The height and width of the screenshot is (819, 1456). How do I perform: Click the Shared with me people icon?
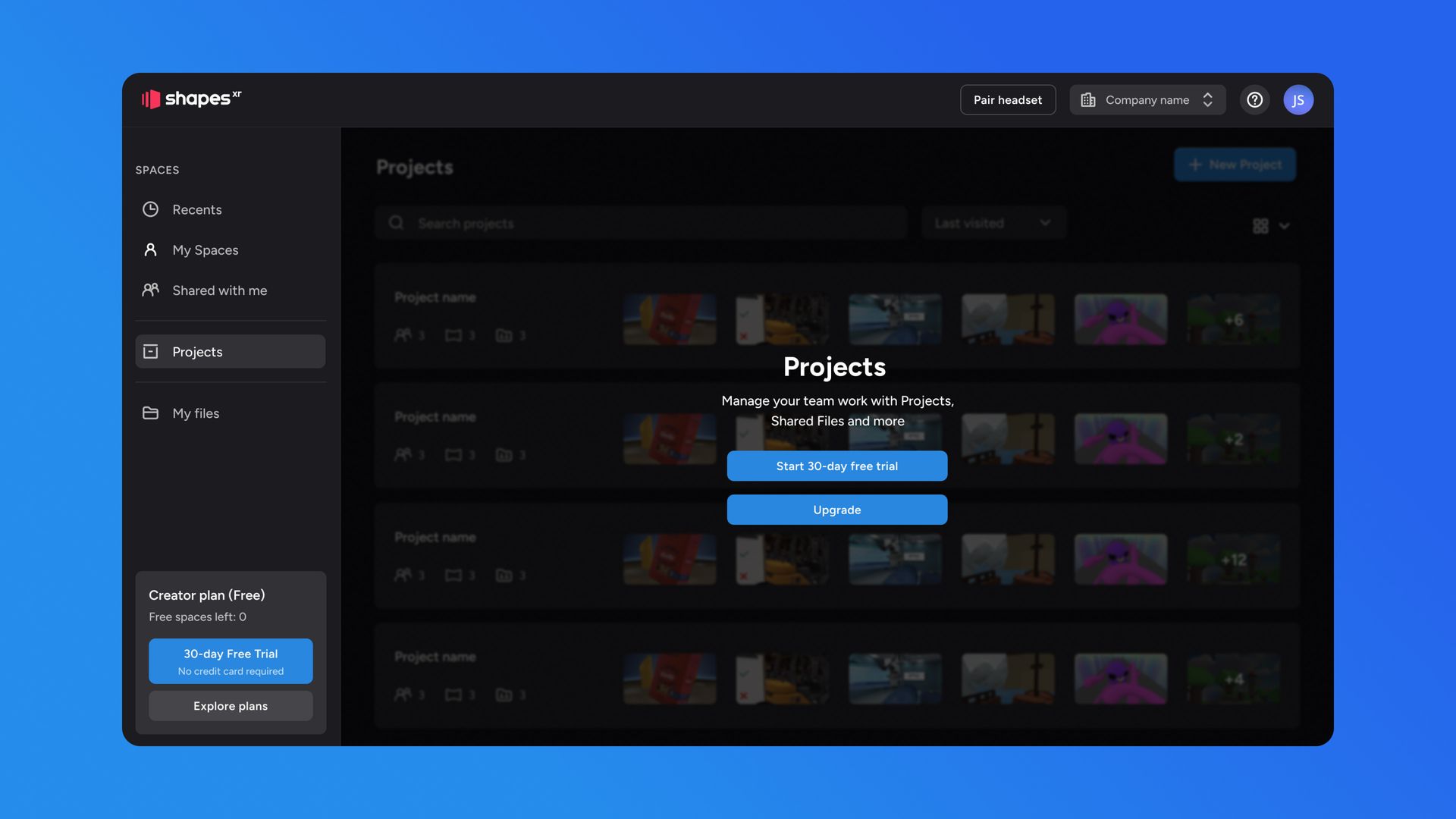pos(151,290)
